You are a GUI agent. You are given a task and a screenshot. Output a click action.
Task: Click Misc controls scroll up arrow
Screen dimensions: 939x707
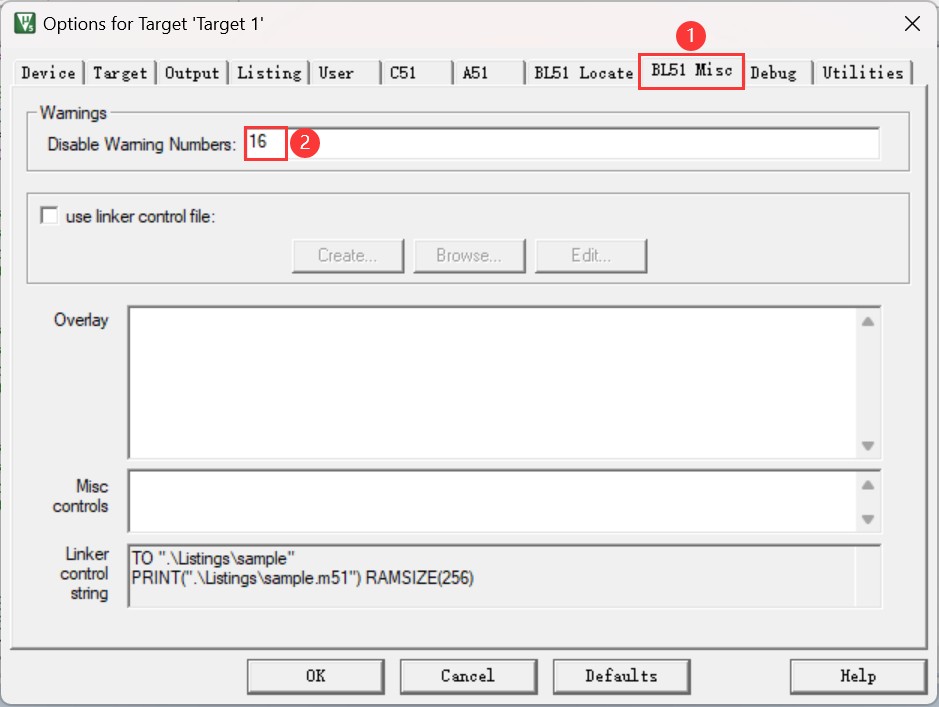coord(868,486)
